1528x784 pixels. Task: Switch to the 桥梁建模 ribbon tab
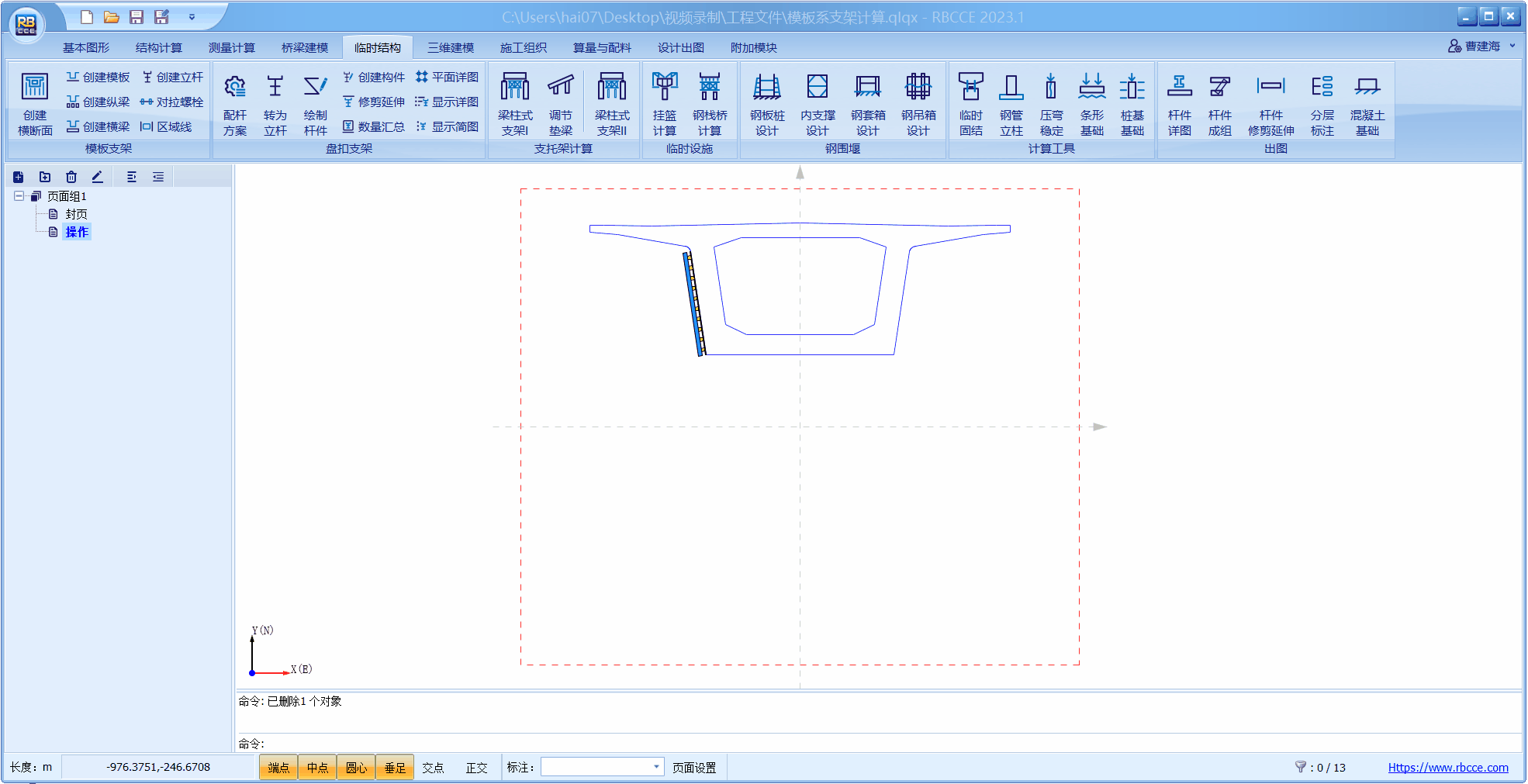(x=304, y=47)
